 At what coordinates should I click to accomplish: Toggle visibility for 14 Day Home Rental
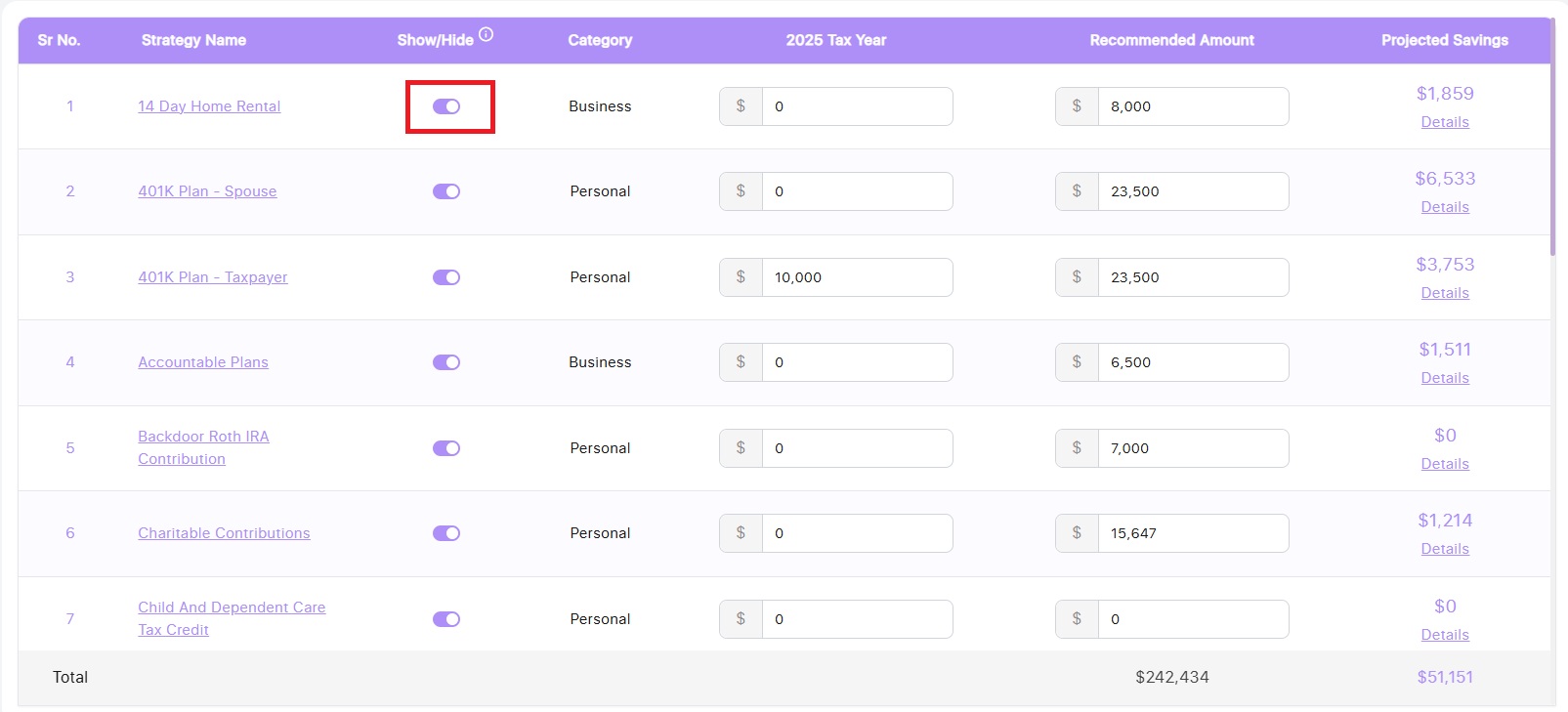point(446,106)
